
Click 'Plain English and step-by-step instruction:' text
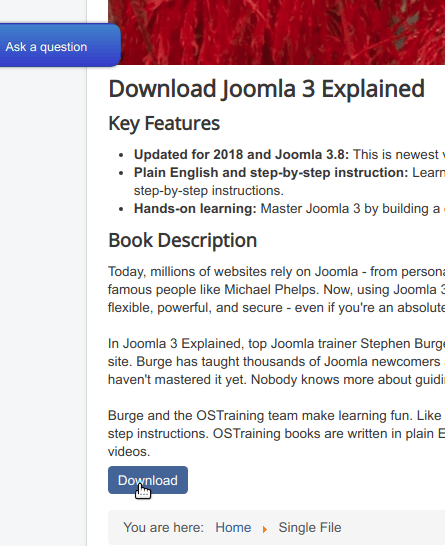coord(271,172)
